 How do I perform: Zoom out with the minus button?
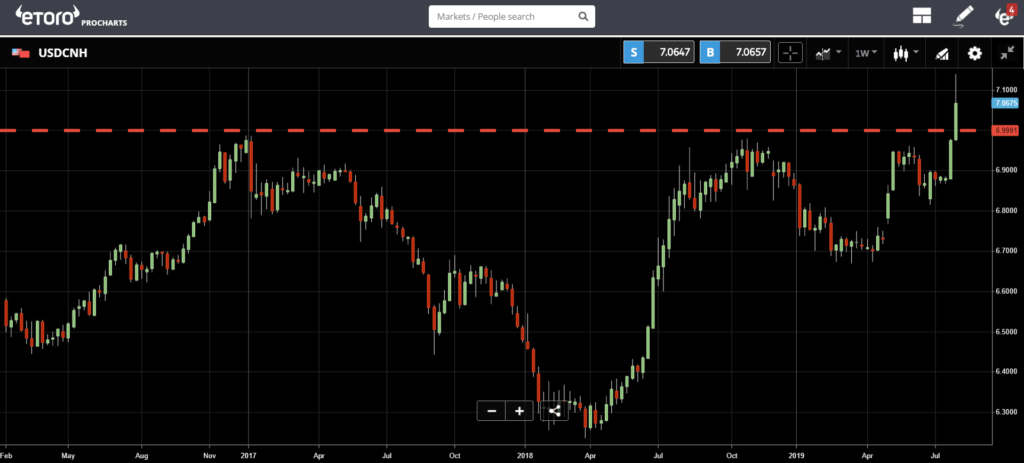pyautogui.click(x=492, y=411)
